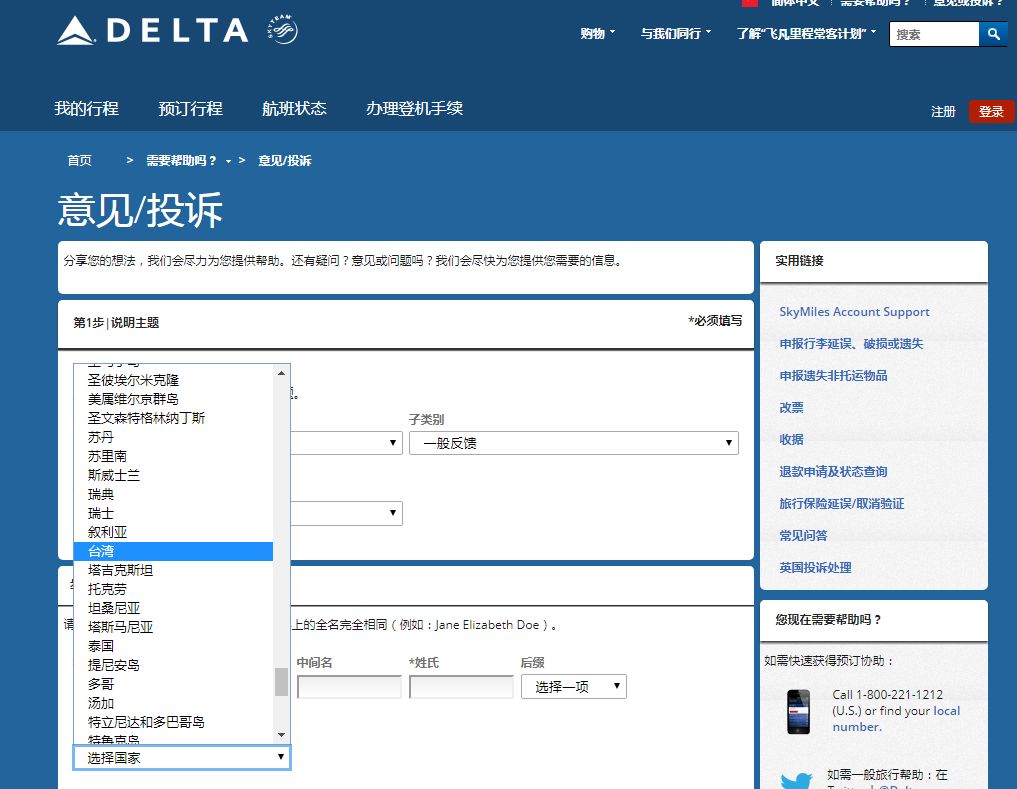Viewport: 1017px width, 789px height.
Task: Click the Twitter bird icon
Action: pos(796,779)
